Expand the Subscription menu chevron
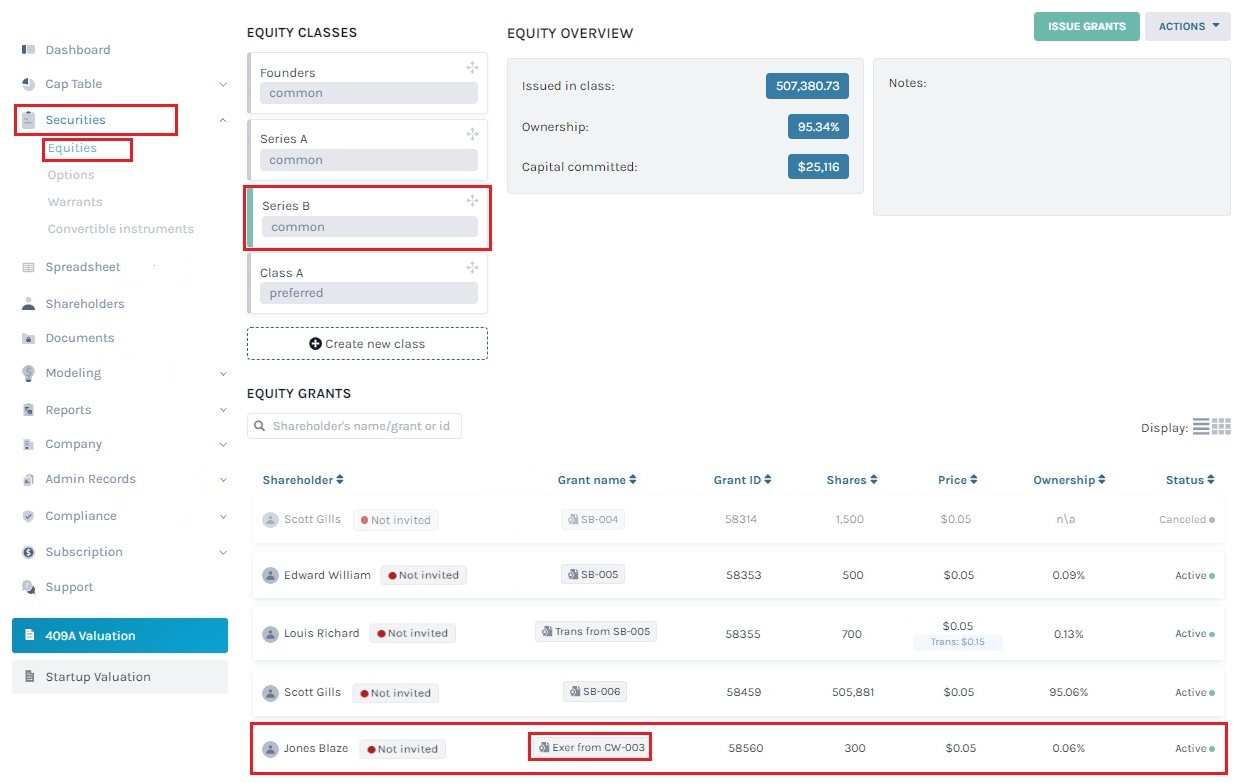1237x783 pixels. (x=222, y=552)
